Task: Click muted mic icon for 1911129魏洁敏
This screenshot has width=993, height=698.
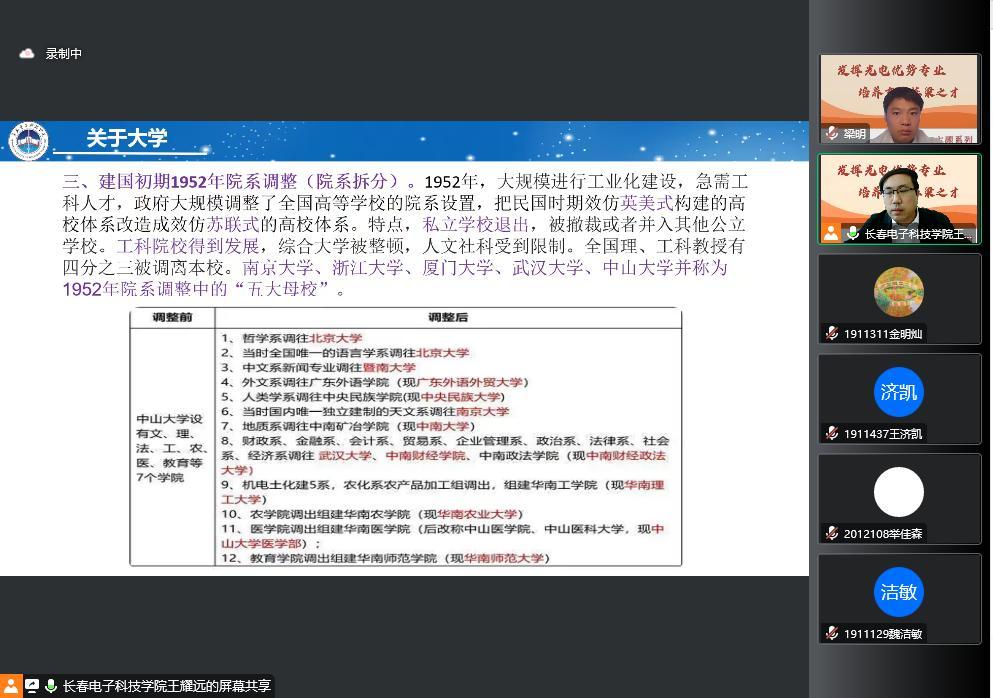Action: [x=832, y=634]
